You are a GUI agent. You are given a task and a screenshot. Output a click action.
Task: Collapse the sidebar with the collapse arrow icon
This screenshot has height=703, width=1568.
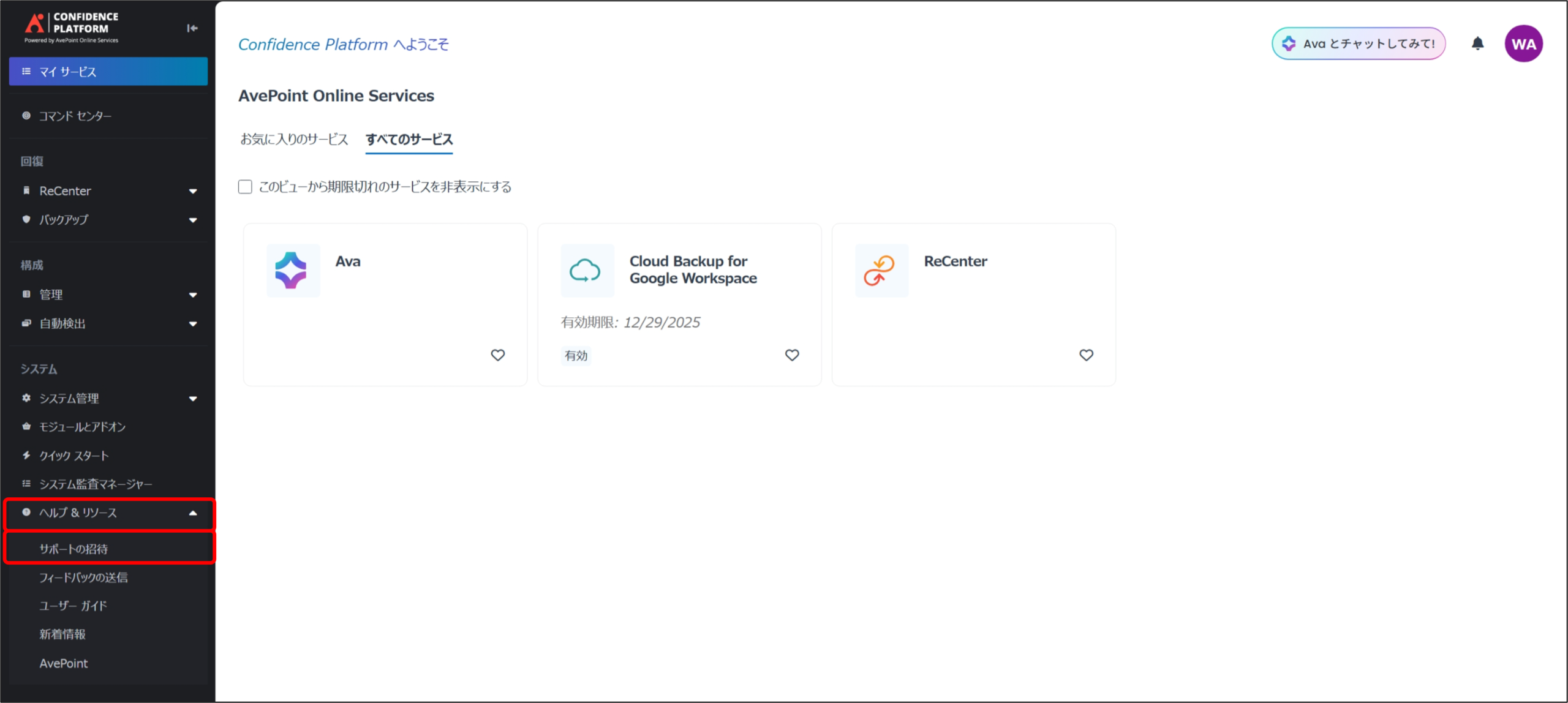tap(192, 28)
